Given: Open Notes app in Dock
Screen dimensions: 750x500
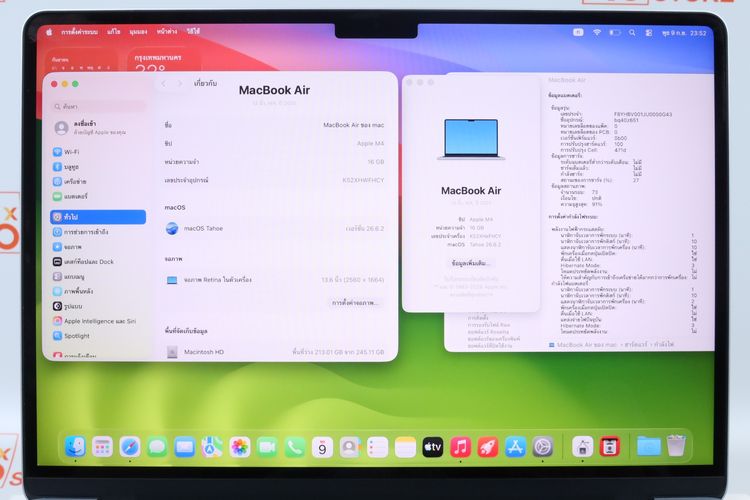Looking at the screenshot, I should click(x=405, y=447).
